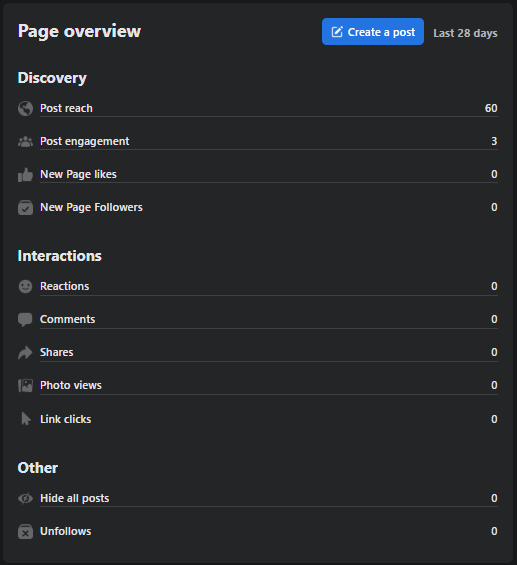Click the thumbs-up icon for New Page likes
The width and height of the screenshot is (517, 565).
(25, 175)
